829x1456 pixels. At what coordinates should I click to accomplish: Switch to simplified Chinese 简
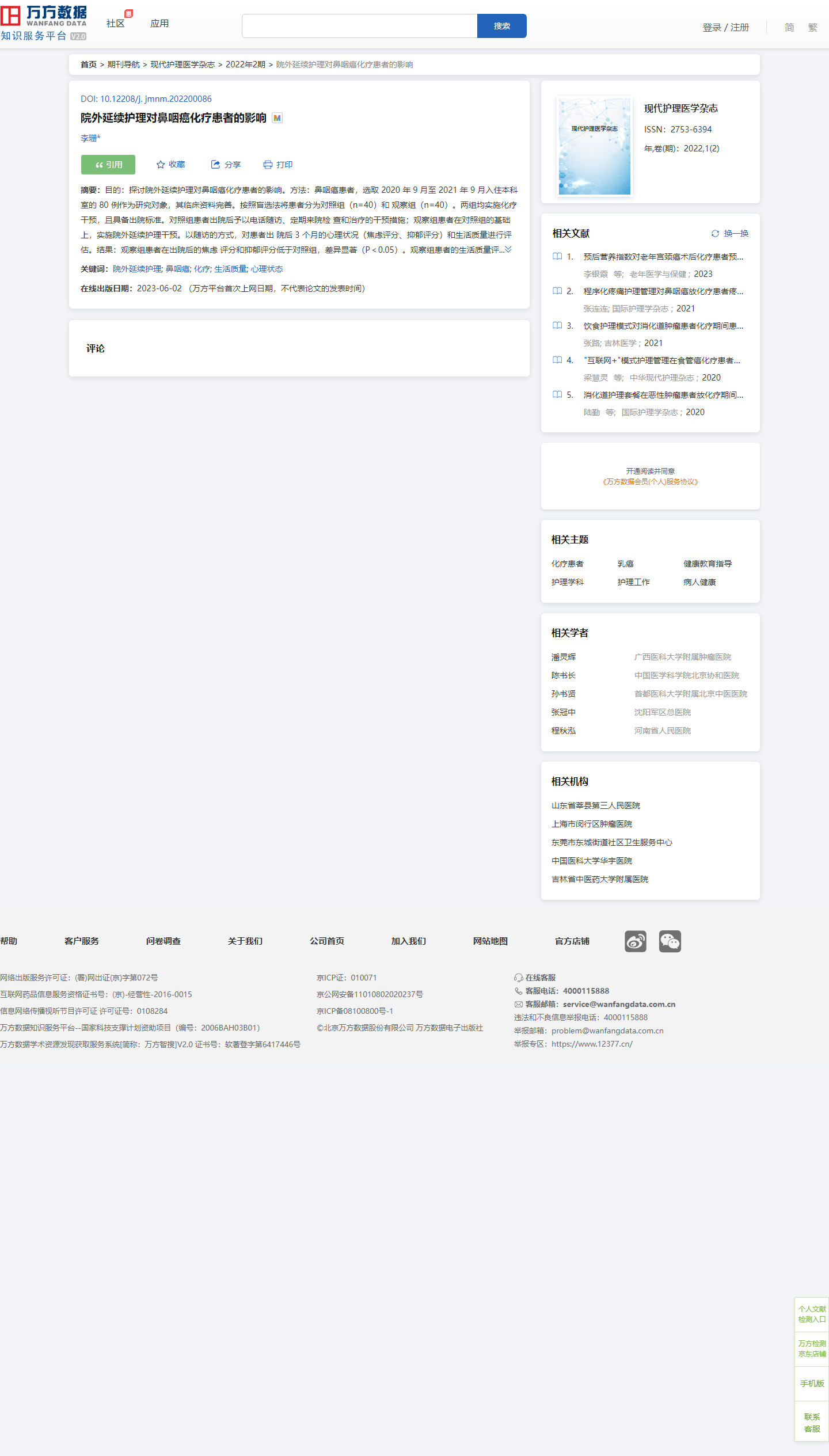click(789, 27)
